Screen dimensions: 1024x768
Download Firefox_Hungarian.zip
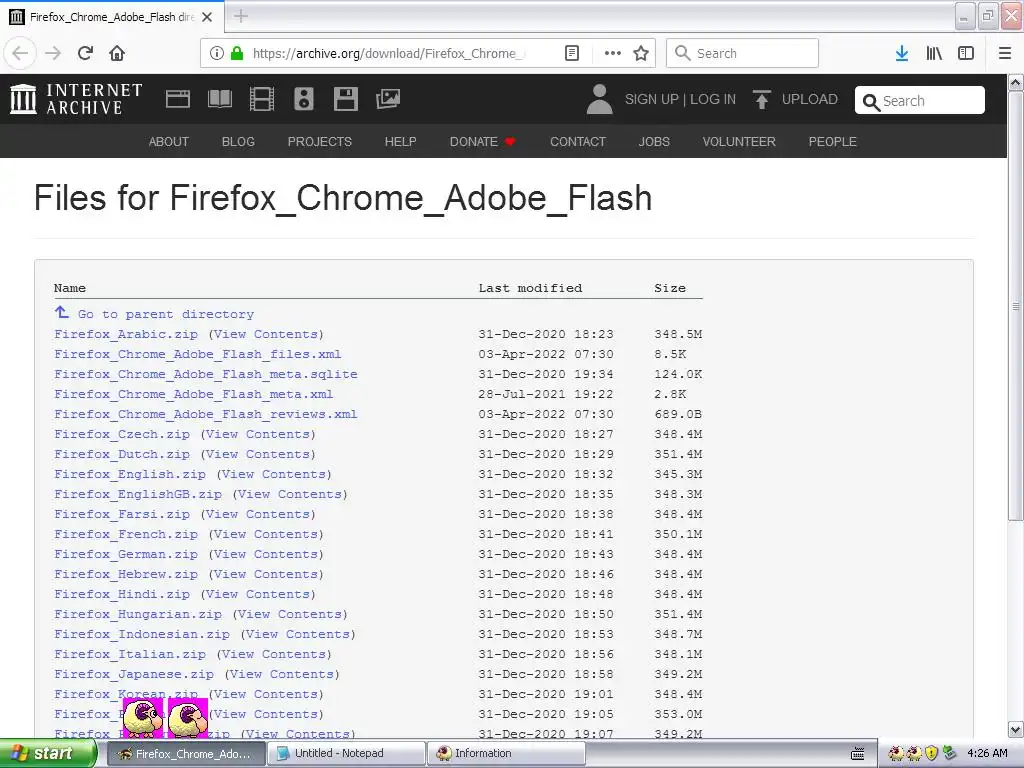[138, 614]
